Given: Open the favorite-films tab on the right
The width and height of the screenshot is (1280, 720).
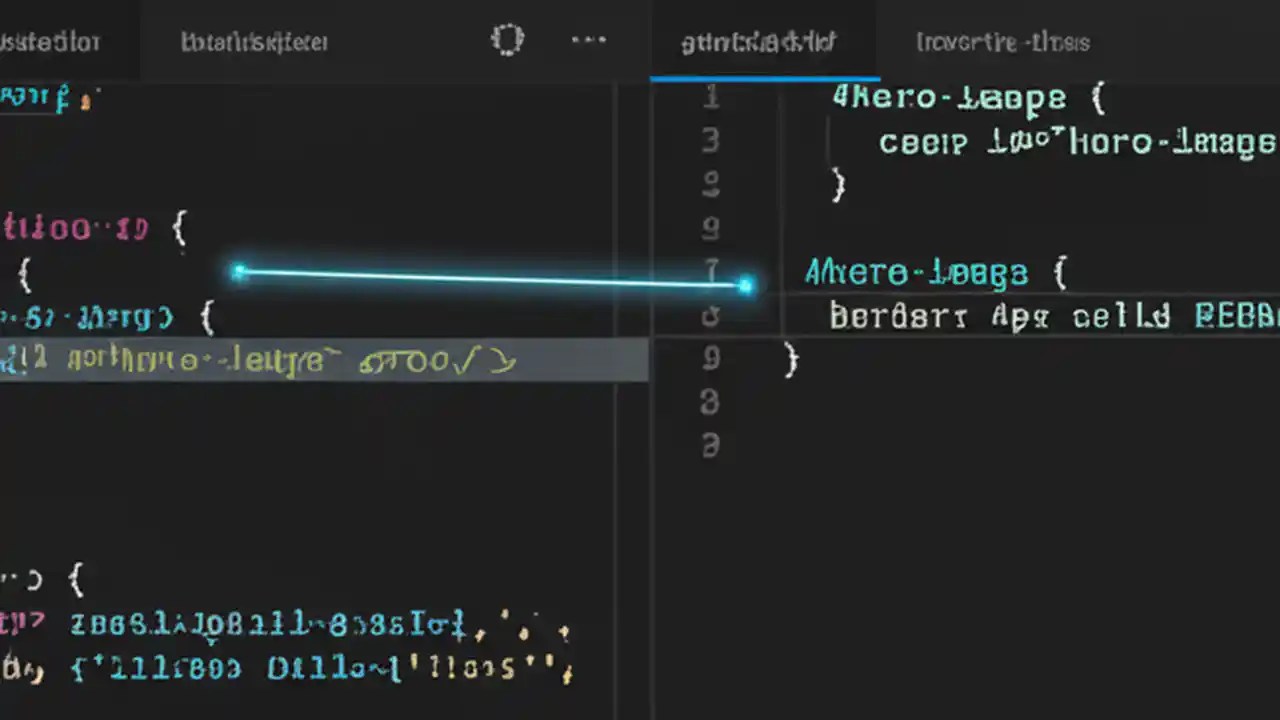Looking at the screenshot, I should tap(1001, 42).
